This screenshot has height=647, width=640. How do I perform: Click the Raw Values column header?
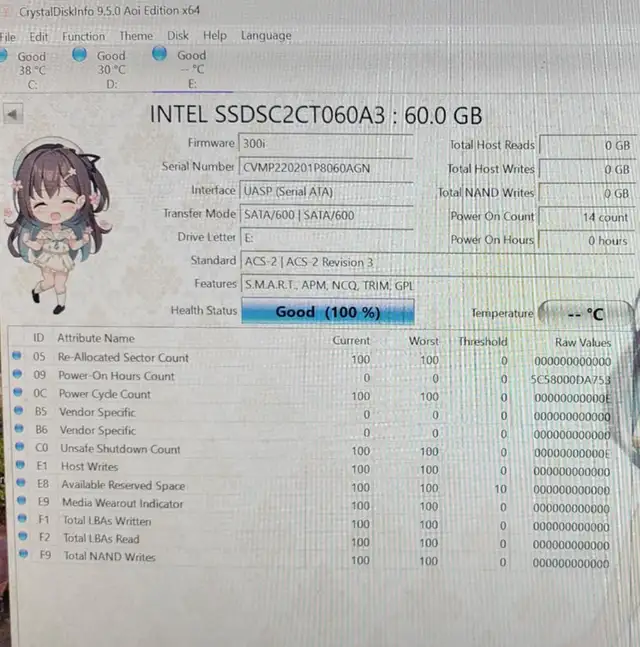click(x=583, y=342)
